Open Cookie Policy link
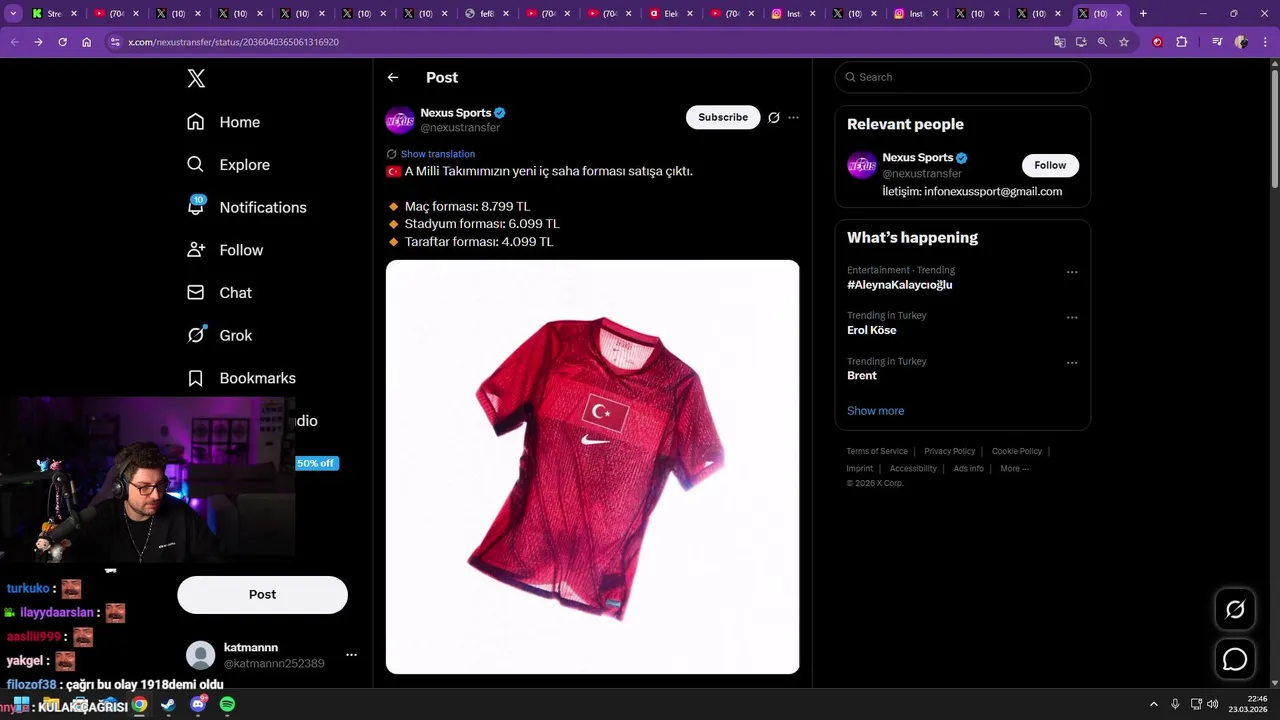 [1017, 451]
